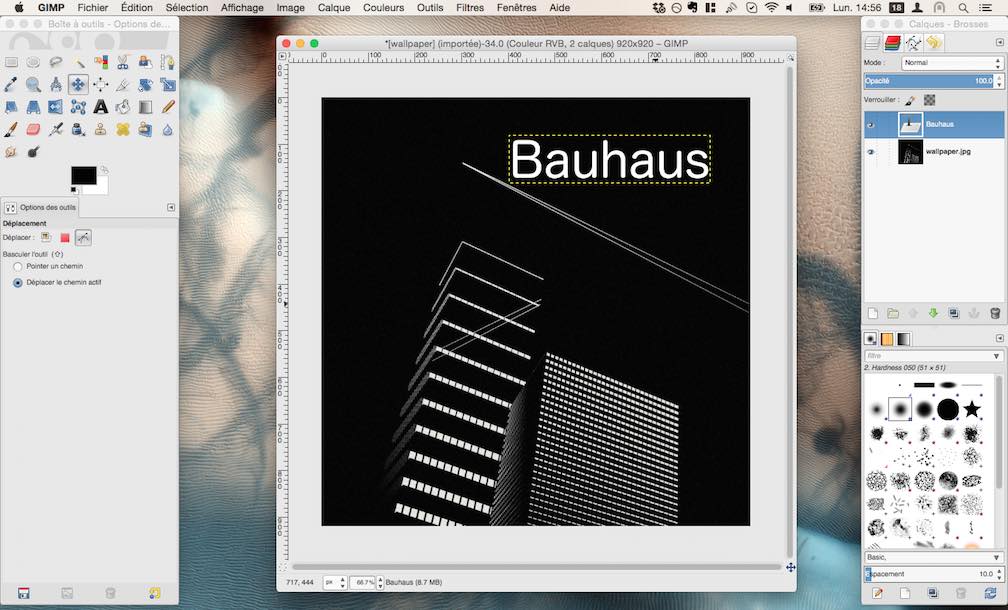This screenshot has height=610, width=1008.
Task: Duplicate the layer in Layers panel
Action: (954, 314)
